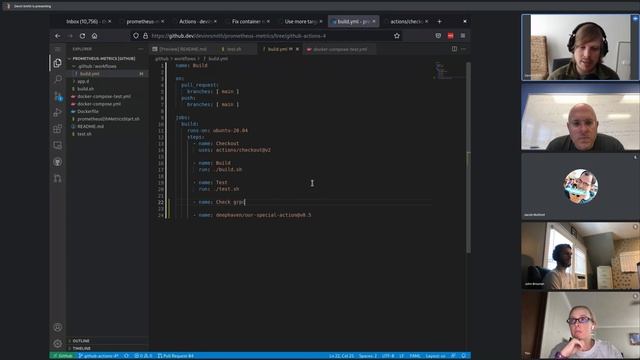640x360 pixels.
Task: Open the browser shield extension icon
Action: [438, 36]
